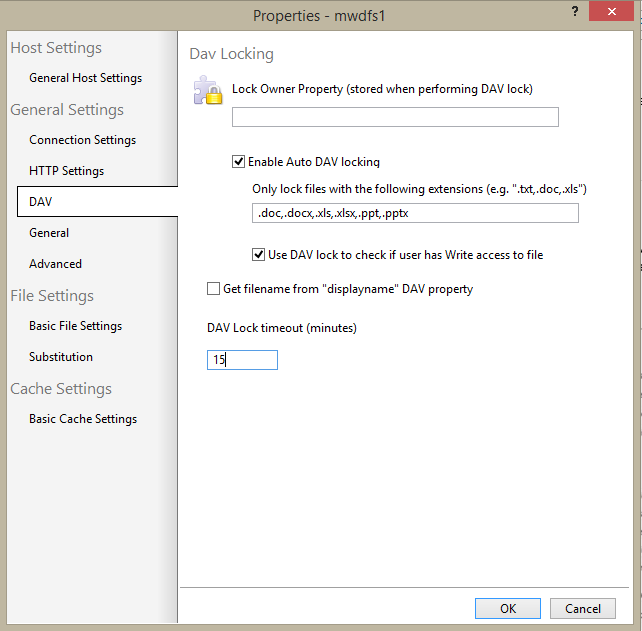Click the OK button
The height and width of the screenshot is (631, 642).
[x=507, y=608]
